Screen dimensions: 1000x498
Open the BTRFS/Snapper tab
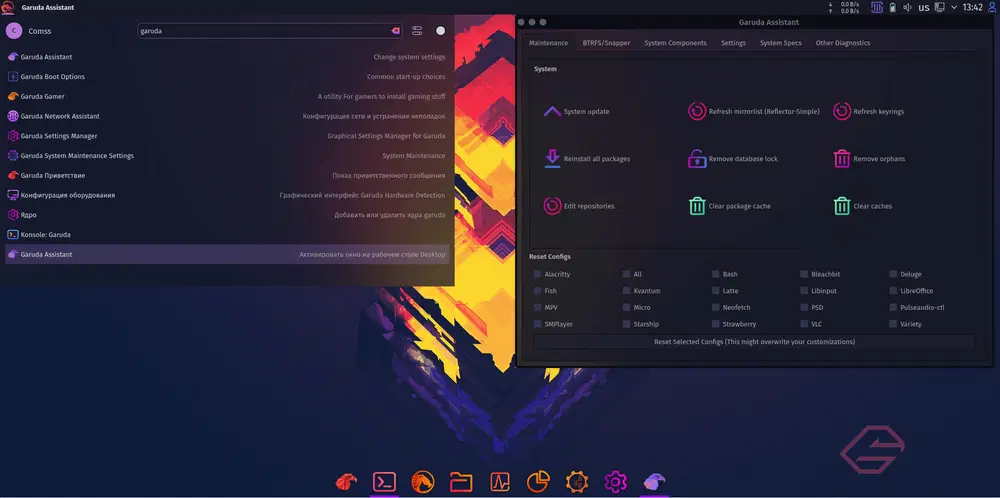coord(606,43)
